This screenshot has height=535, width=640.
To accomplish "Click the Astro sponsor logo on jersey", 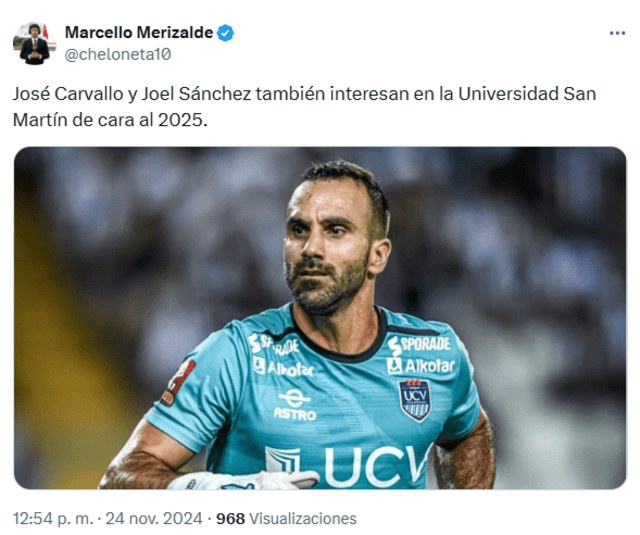I will (295, 406).
